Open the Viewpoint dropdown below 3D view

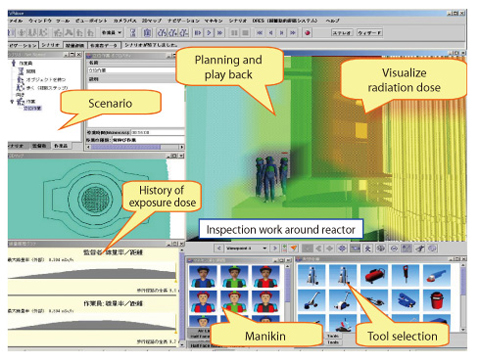[246, 248]
